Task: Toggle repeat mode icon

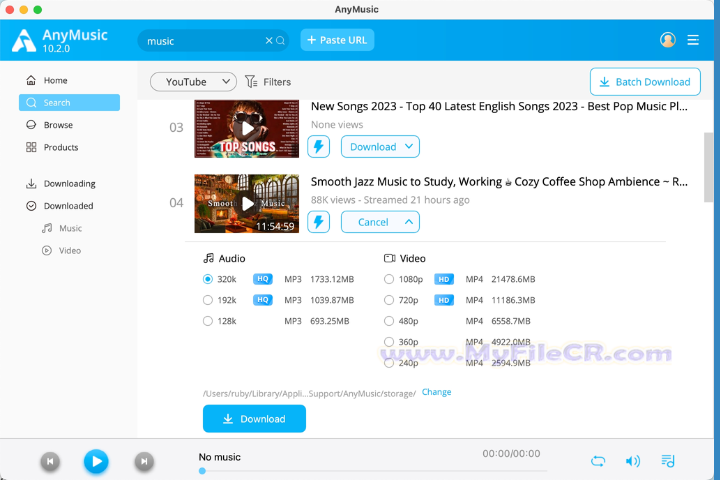Action: coord(598,461)
